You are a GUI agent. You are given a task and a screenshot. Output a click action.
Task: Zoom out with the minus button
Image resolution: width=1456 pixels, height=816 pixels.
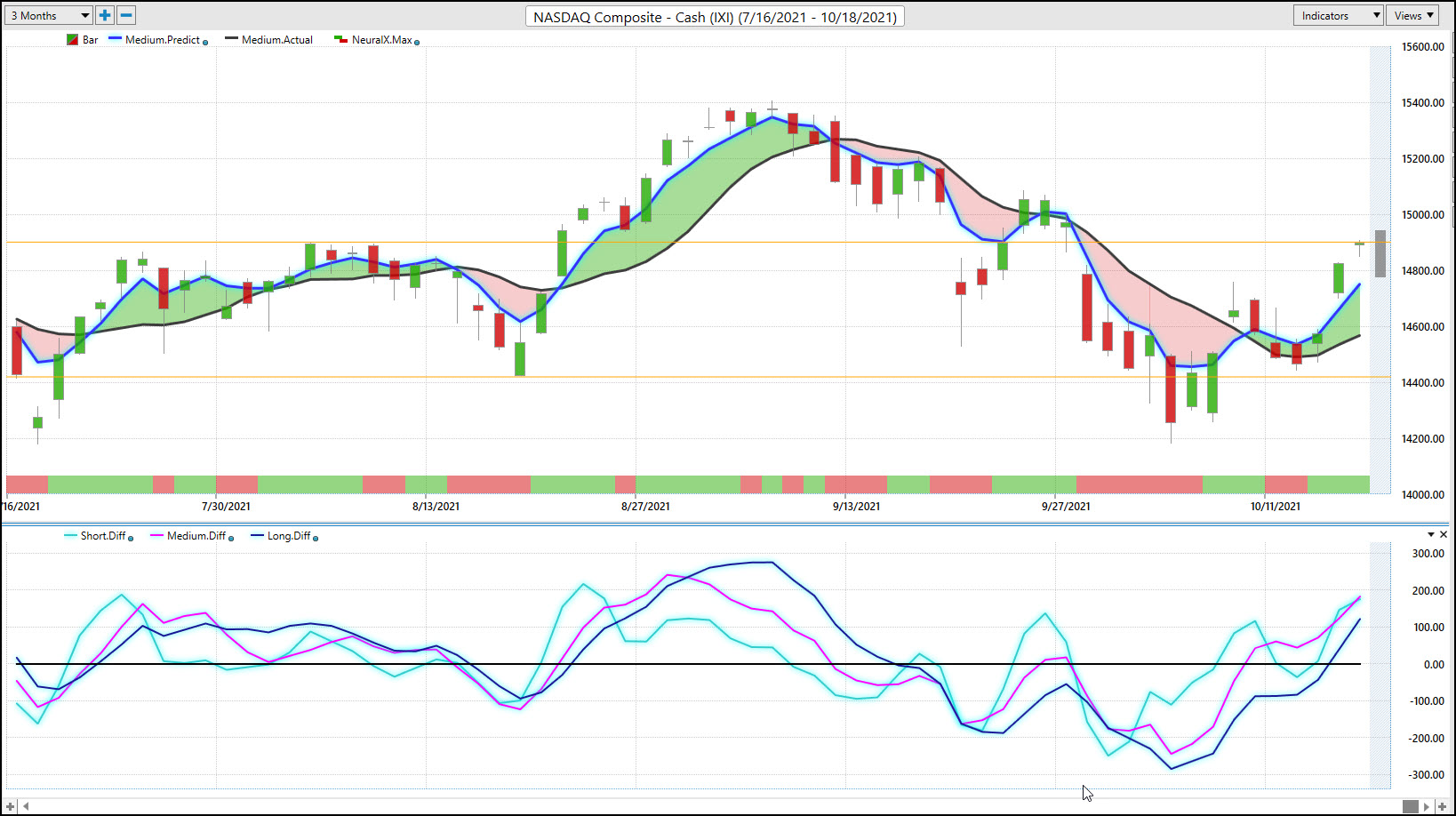tap(126, 15)
